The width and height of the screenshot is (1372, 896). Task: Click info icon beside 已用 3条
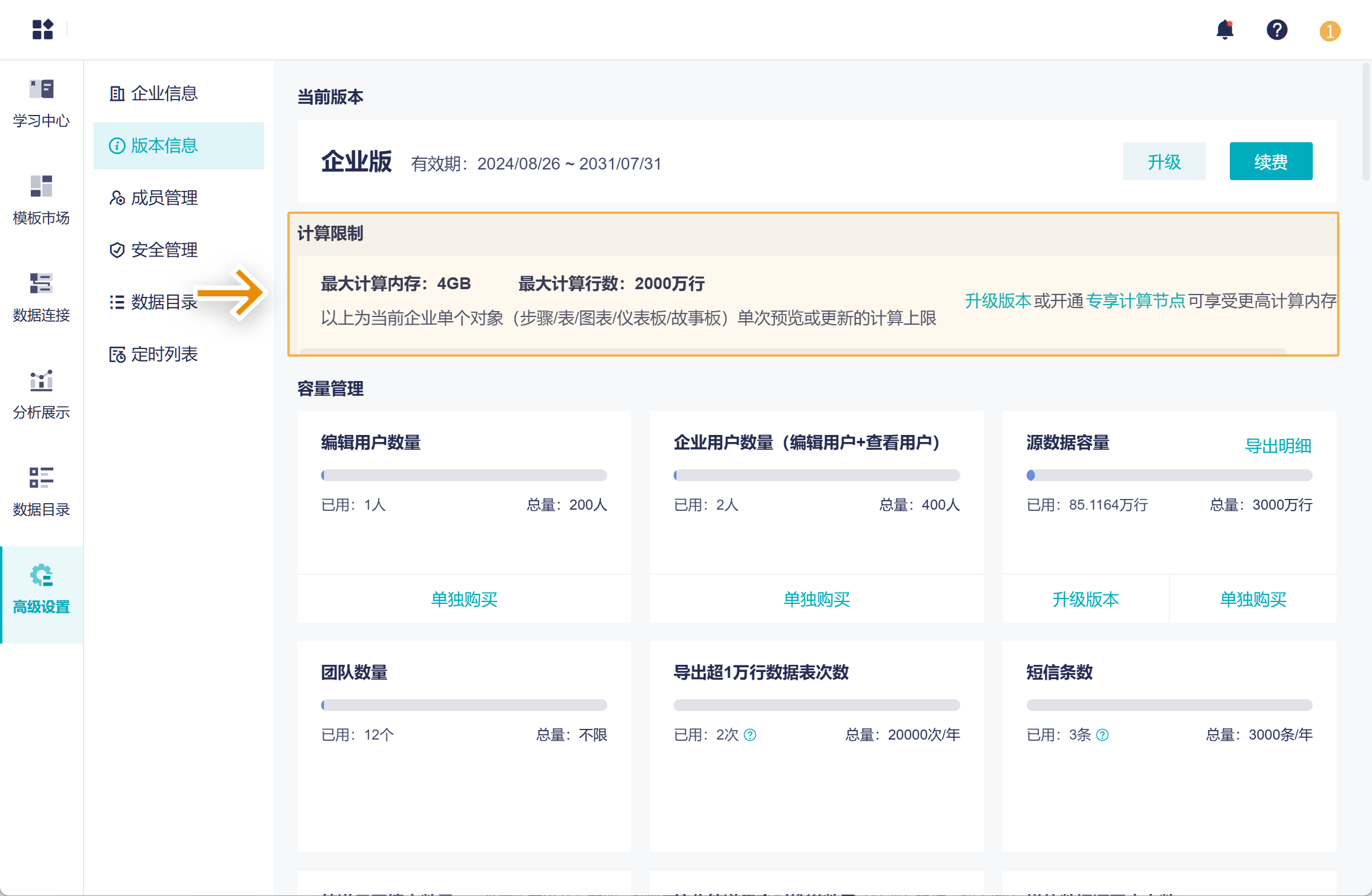(1102, 735)
